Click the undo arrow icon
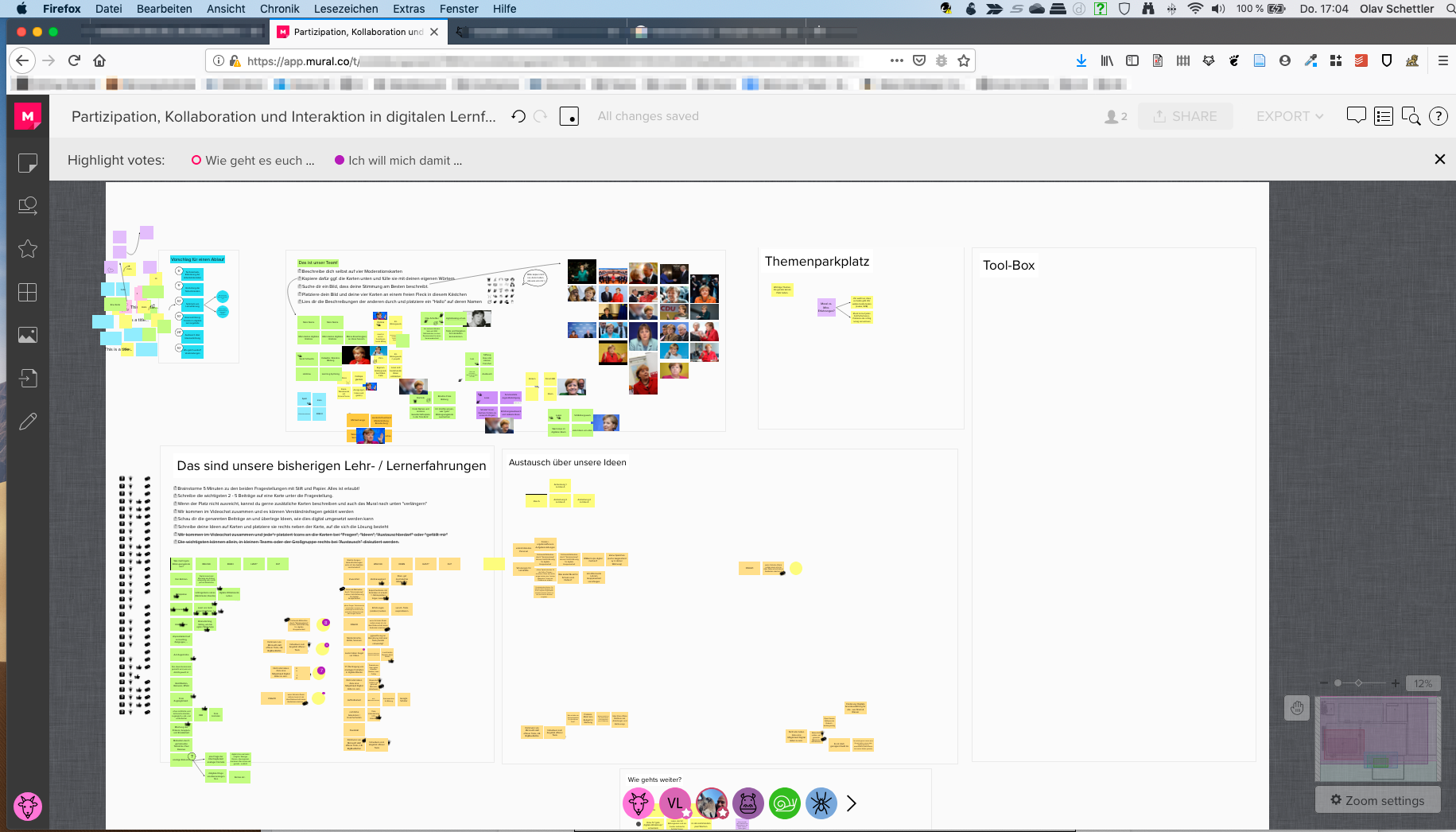The height and width of the screenshot is (832, 1456). (x=518, y=116)
